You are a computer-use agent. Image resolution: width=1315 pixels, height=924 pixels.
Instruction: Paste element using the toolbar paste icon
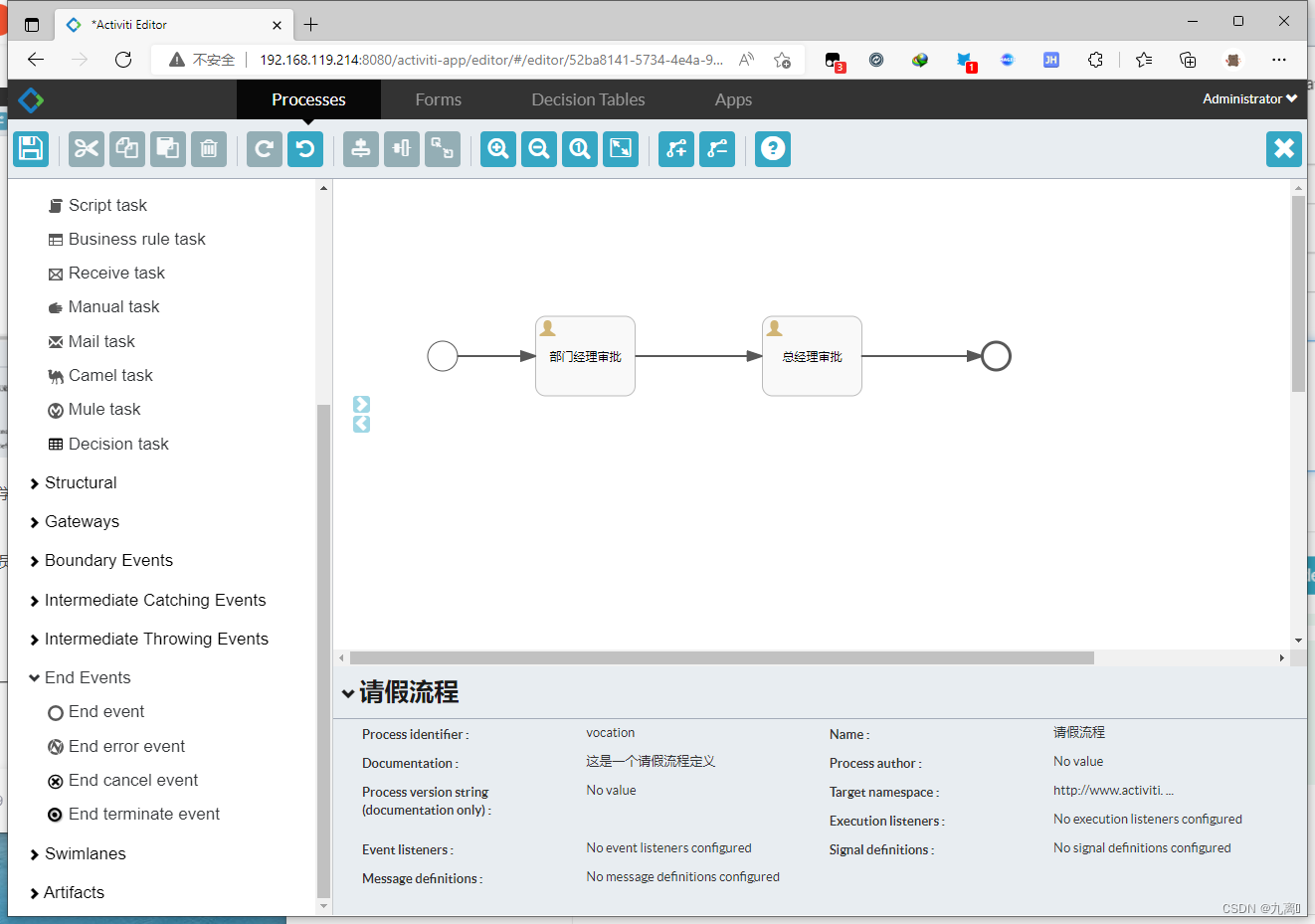[168, 149]
